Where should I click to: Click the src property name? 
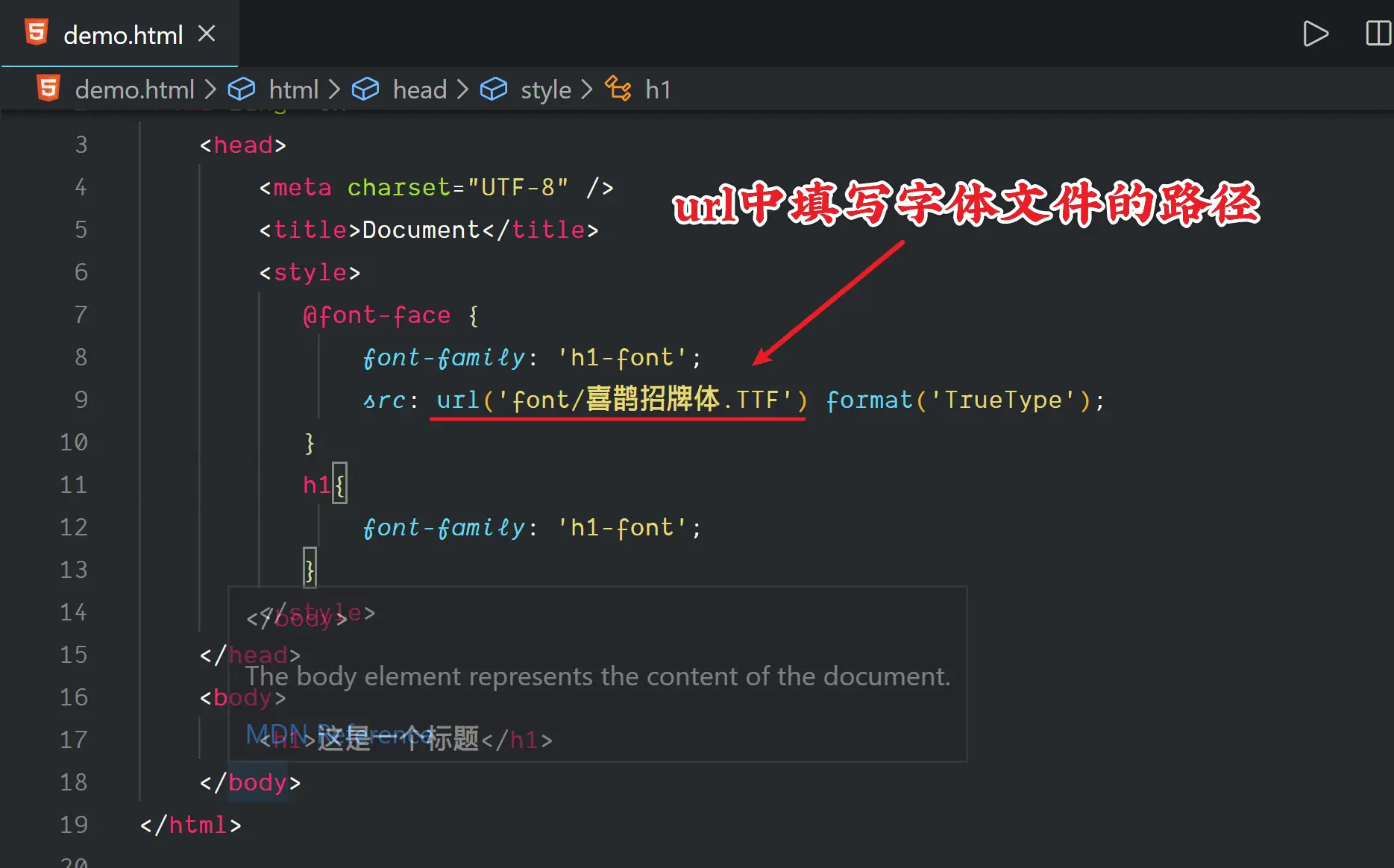pos(384,400)
